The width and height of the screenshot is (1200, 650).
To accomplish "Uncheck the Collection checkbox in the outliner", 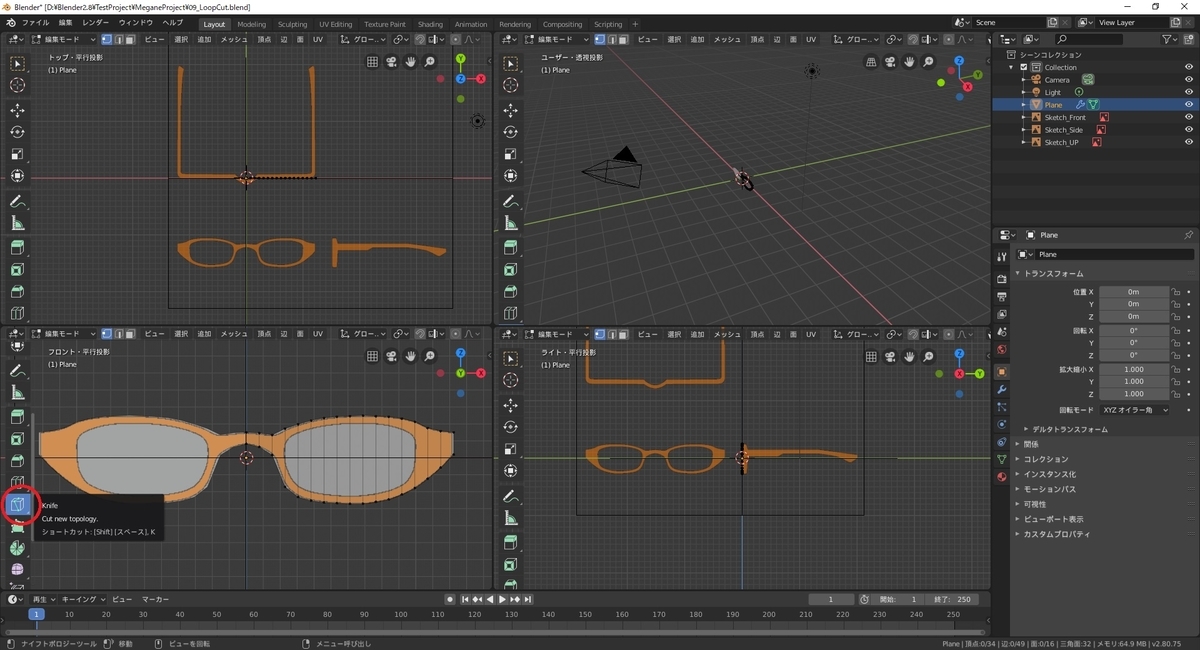I will (1024, 67).
